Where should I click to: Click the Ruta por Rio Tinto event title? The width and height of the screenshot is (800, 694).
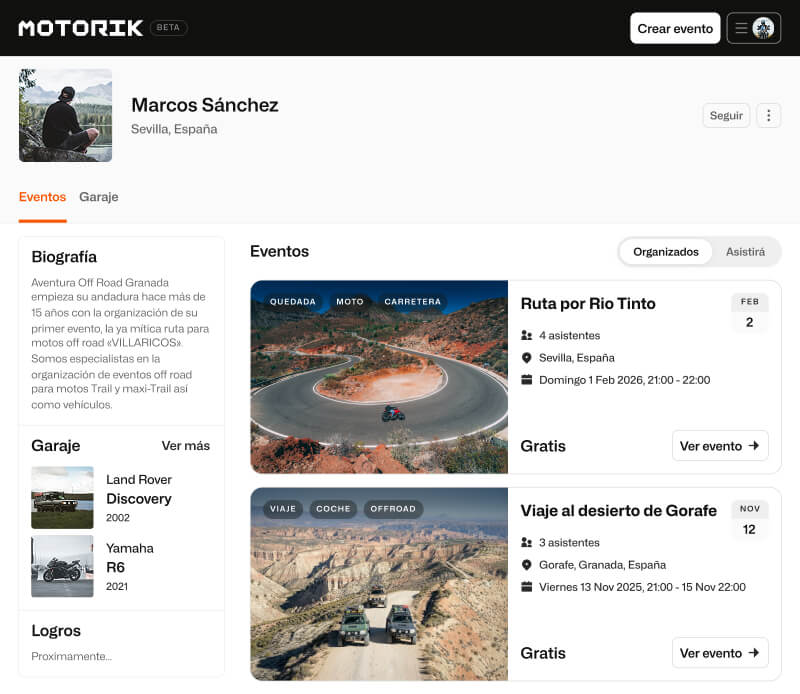[x=588, y=304]
